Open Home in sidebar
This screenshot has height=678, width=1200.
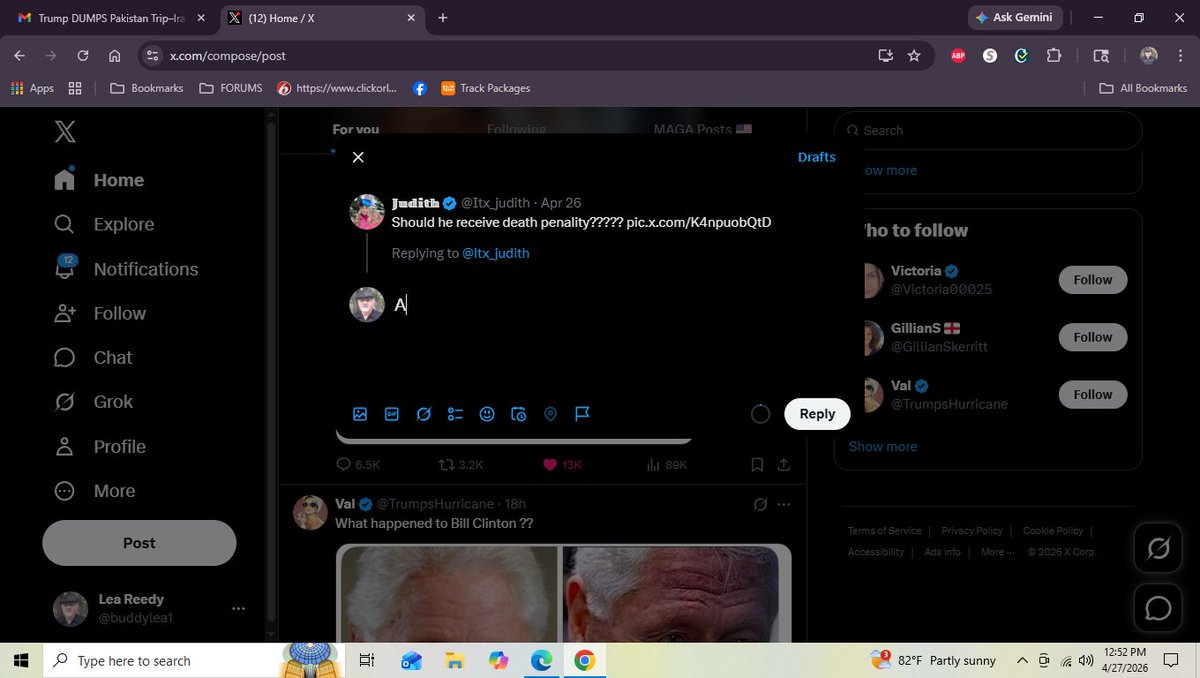pyautogui.click(x=100, y=180)
